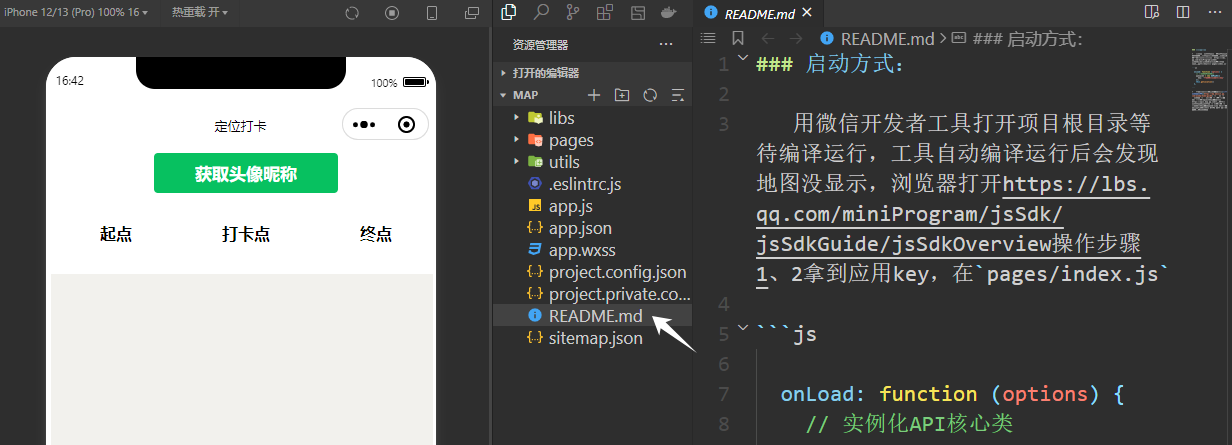
Task: Click the editor outline list icon
Action: [x=708, y=38]
